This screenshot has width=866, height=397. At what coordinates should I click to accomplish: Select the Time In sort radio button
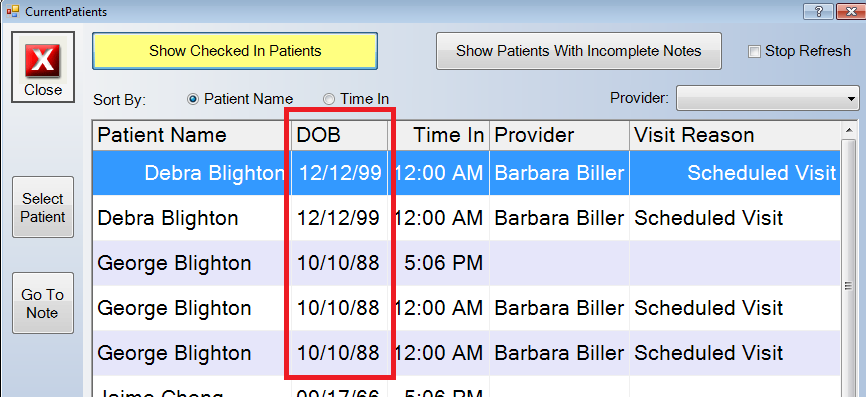(329, 99)
